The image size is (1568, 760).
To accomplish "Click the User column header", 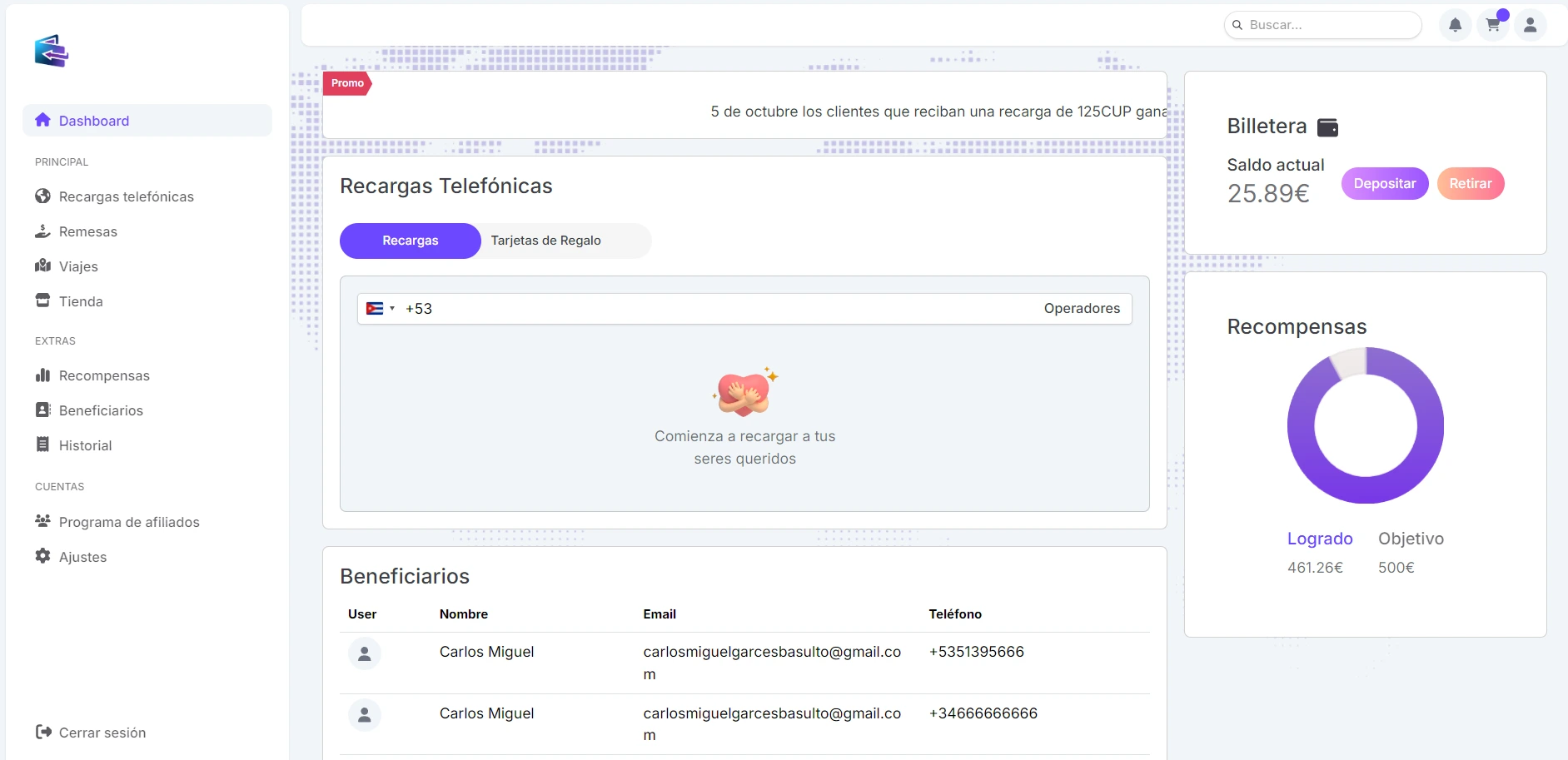I will (x=362, y=614).
